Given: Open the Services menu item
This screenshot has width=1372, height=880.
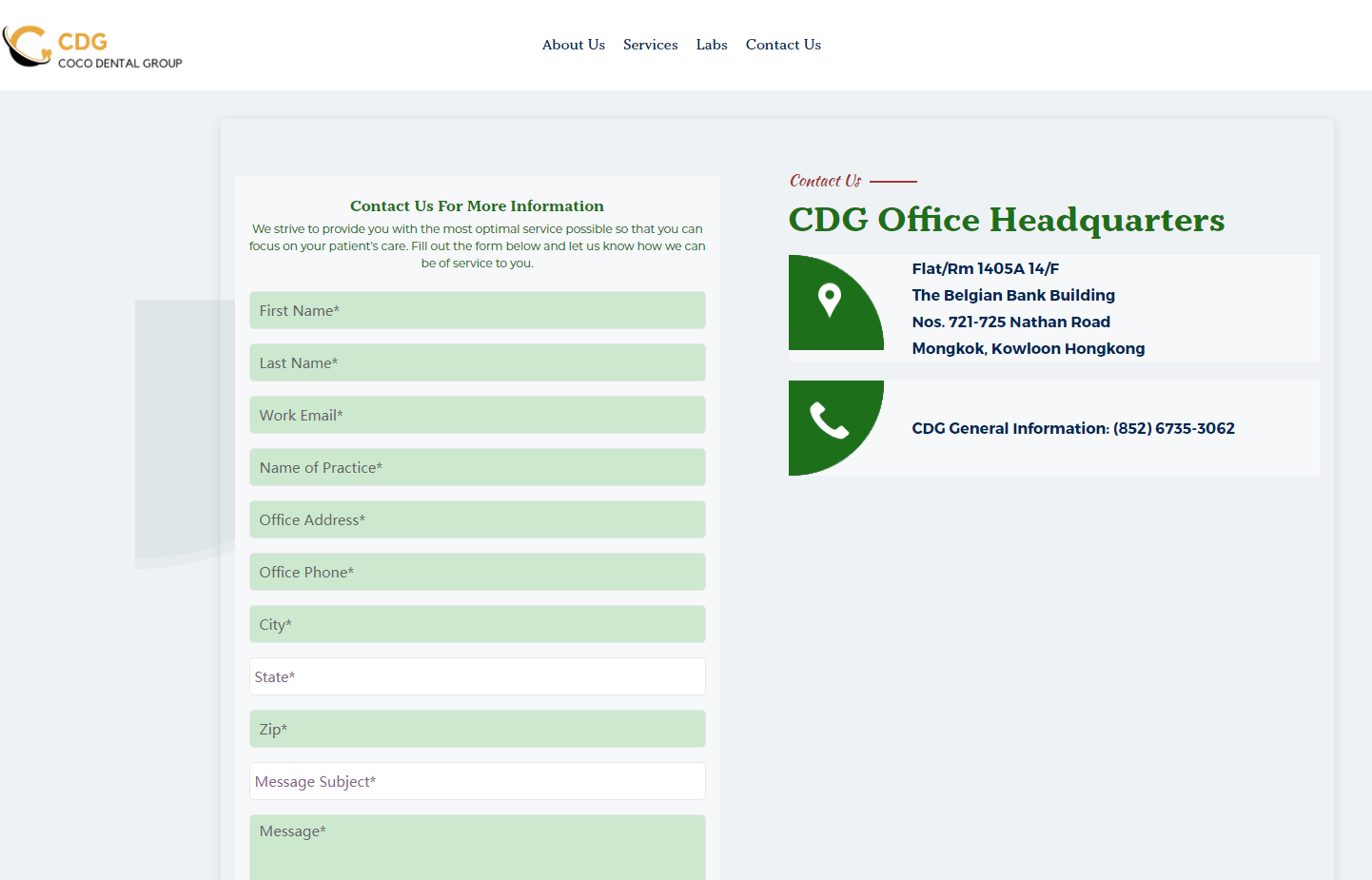Looking at the screenshot, I should (x=651, y=45).
